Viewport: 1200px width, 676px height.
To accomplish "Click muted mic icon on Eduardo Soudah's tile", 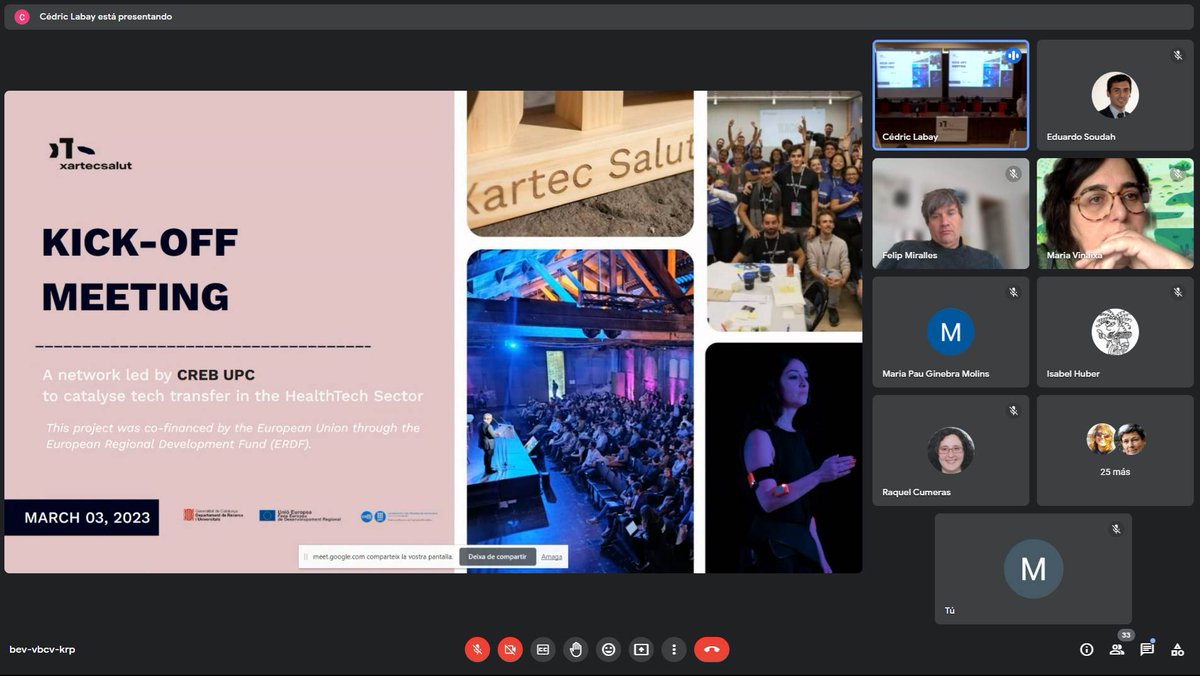I will (1178, 55).
